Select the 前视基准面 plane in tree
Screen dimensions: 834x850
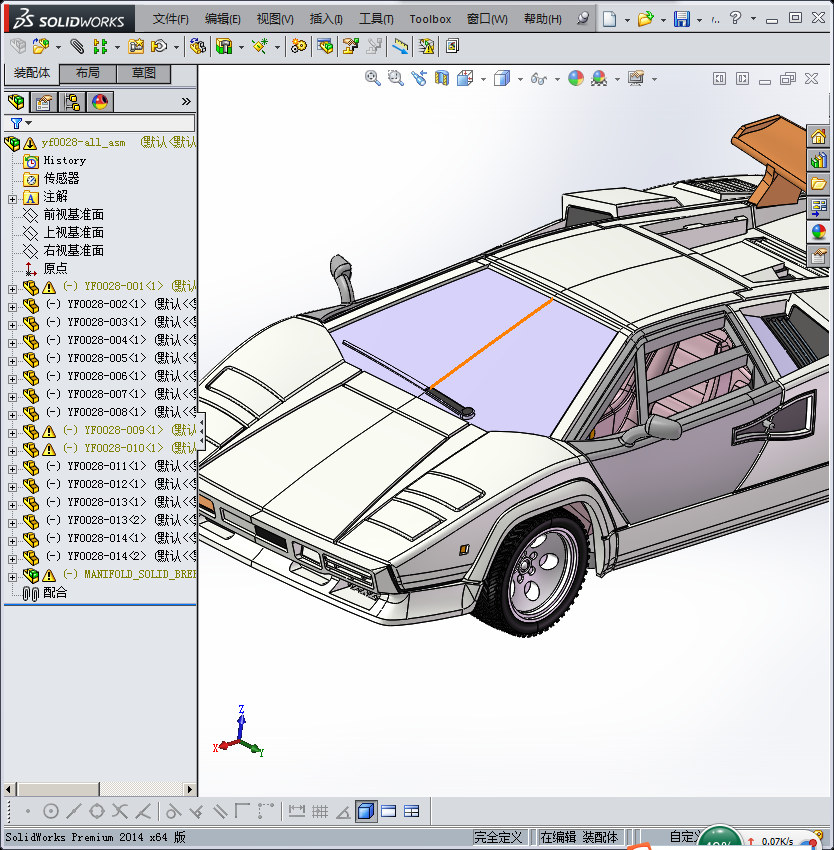(73, 215)
